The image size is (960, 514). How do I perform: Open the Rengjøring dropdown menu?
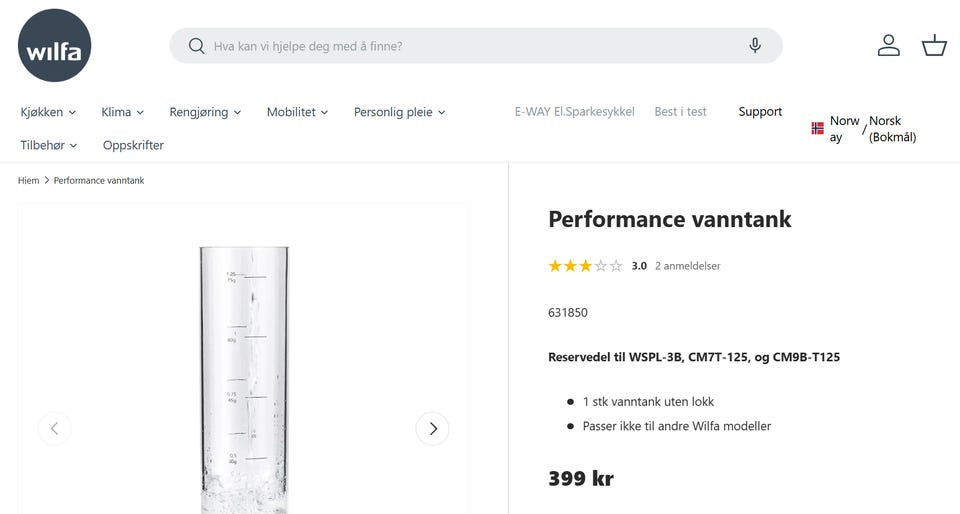(x=205, y=112)
